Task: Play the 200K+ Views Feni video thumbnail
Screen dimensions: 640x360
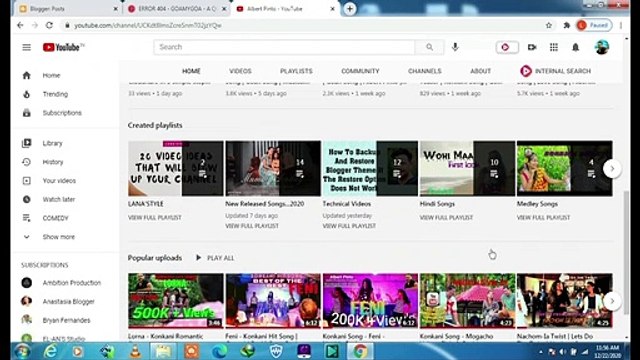Action: tap(370, 301)
